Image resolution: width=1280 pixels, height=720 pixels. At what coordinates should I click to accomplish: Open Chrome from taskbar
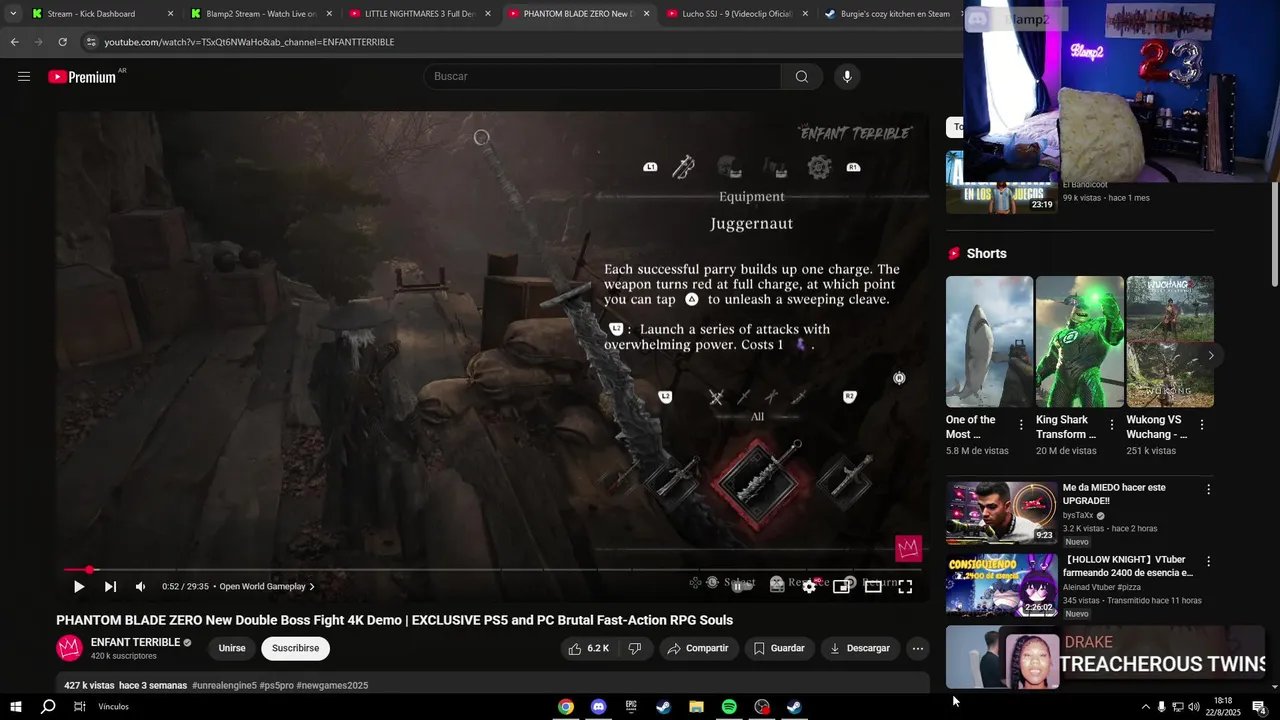566,707
